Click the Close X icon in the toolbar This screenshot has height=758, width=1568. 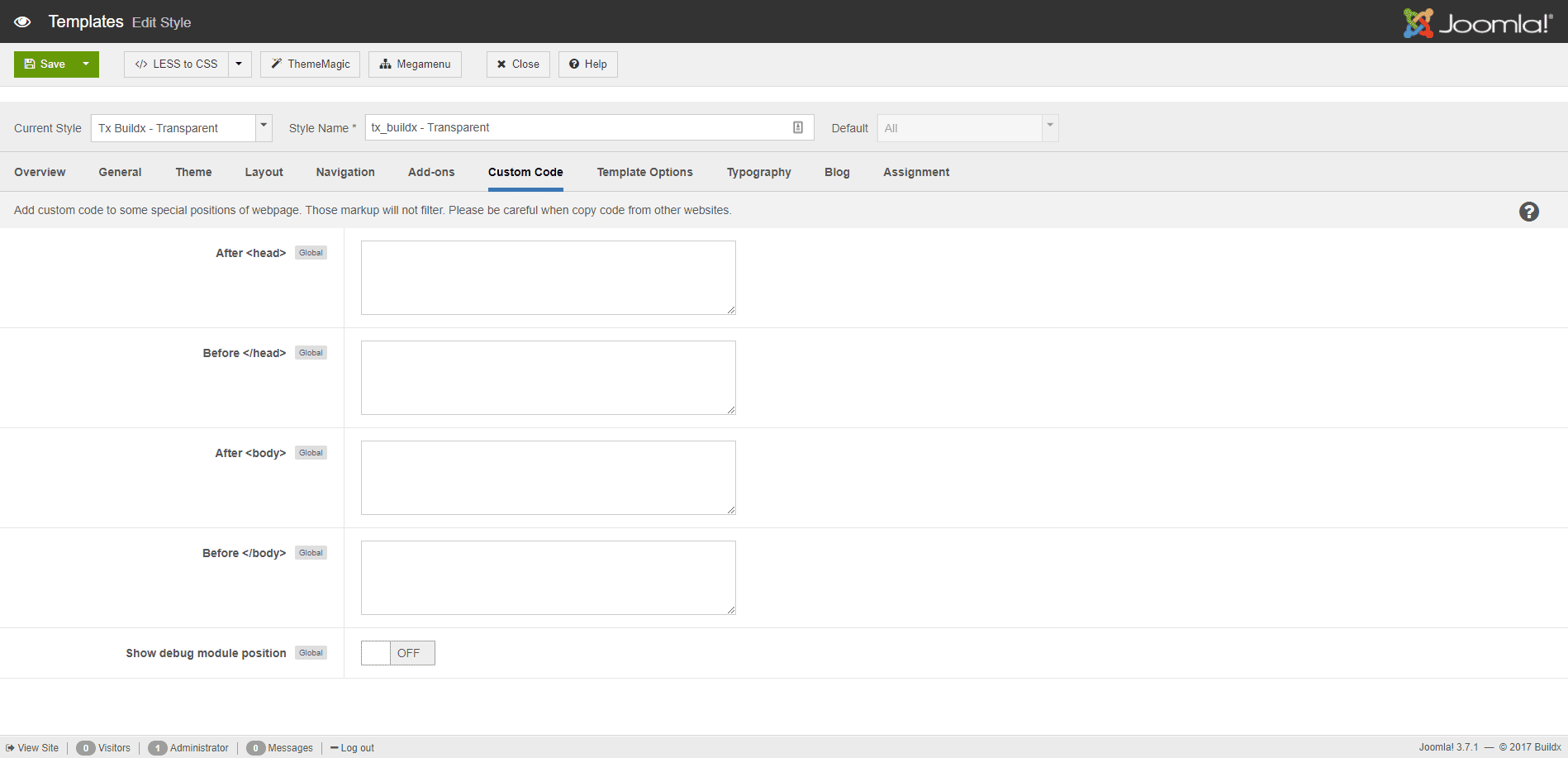(501, 64)
